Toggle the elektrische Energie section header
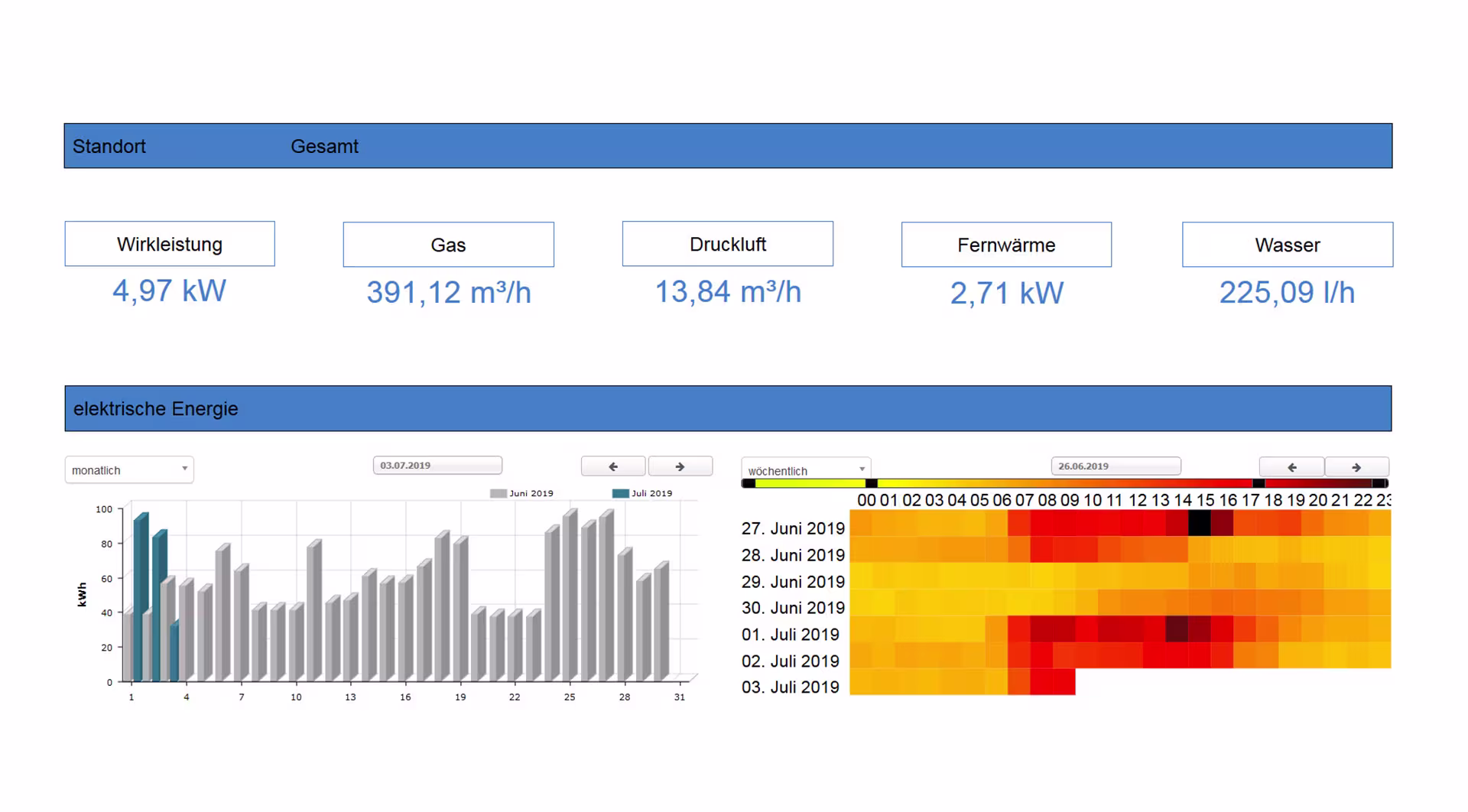The image size is (1468, 812). click(x=157, y=409)
